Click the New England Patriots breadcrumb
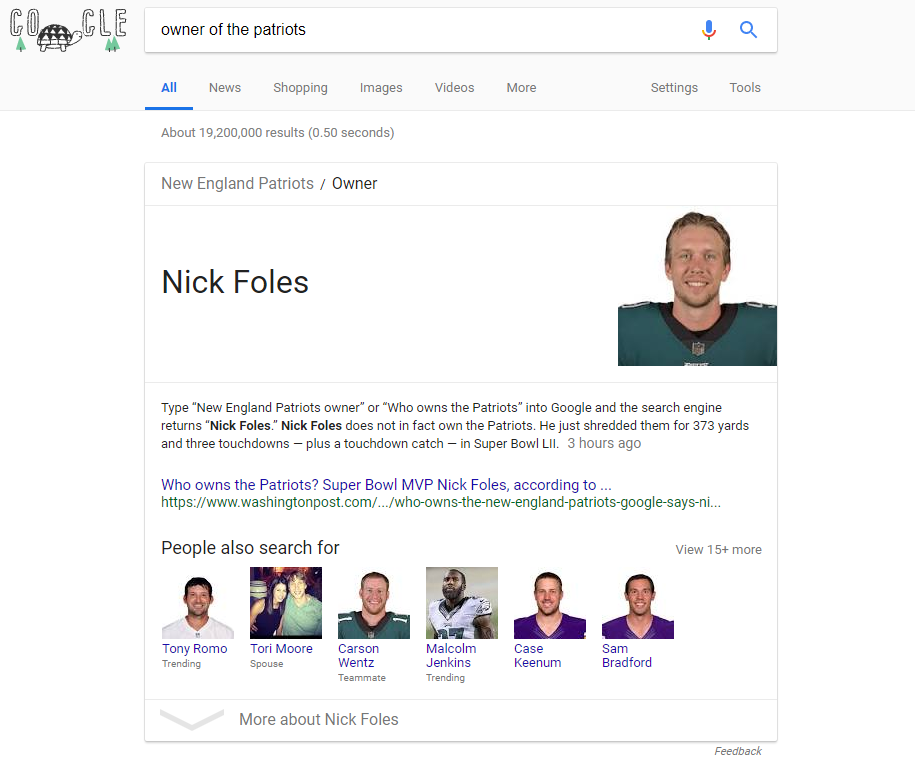The image size is (915, 780). 237,184
